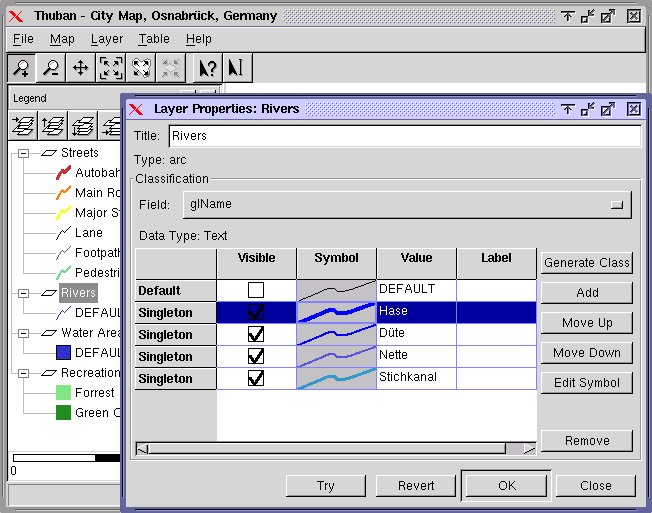Click the Close button in dialog
This screenshot has width=652, height=513.
pos(595,486)
